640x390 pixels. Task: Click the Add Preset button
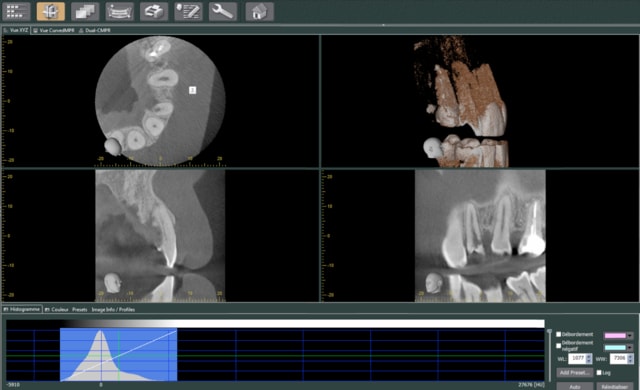575,372
